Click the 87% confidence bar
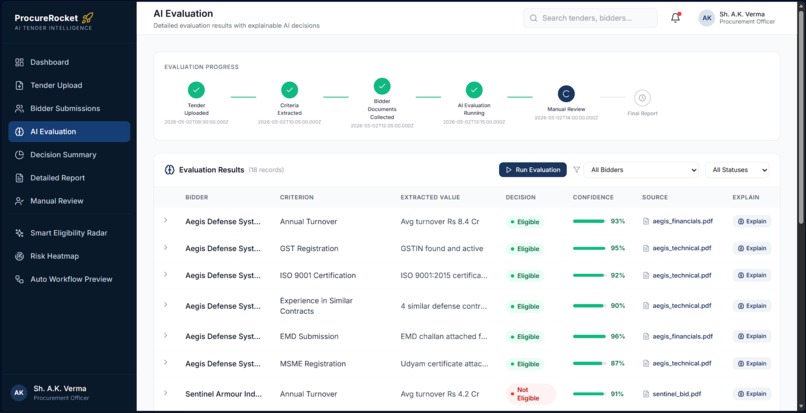This screenshot has width=806, height=413. [x=589, y=363]
